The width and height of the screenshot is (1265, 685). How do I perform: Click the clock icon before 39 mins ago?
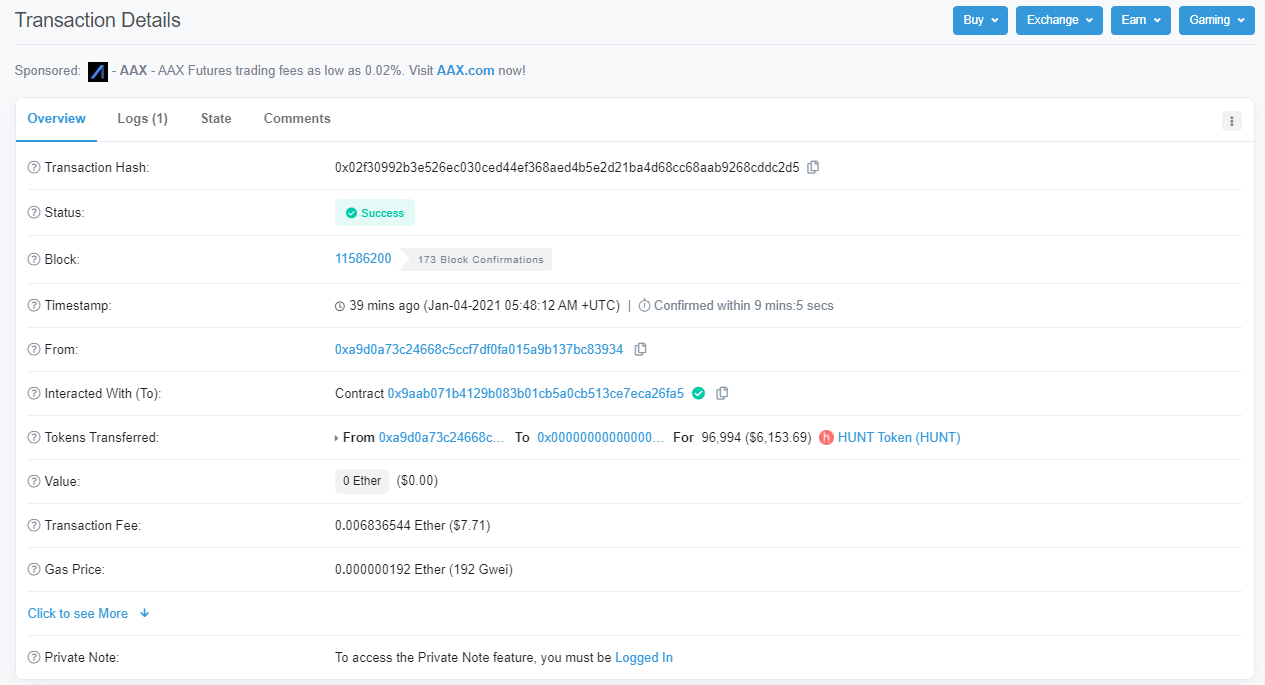pyautogui.click(x=340, y=306)
